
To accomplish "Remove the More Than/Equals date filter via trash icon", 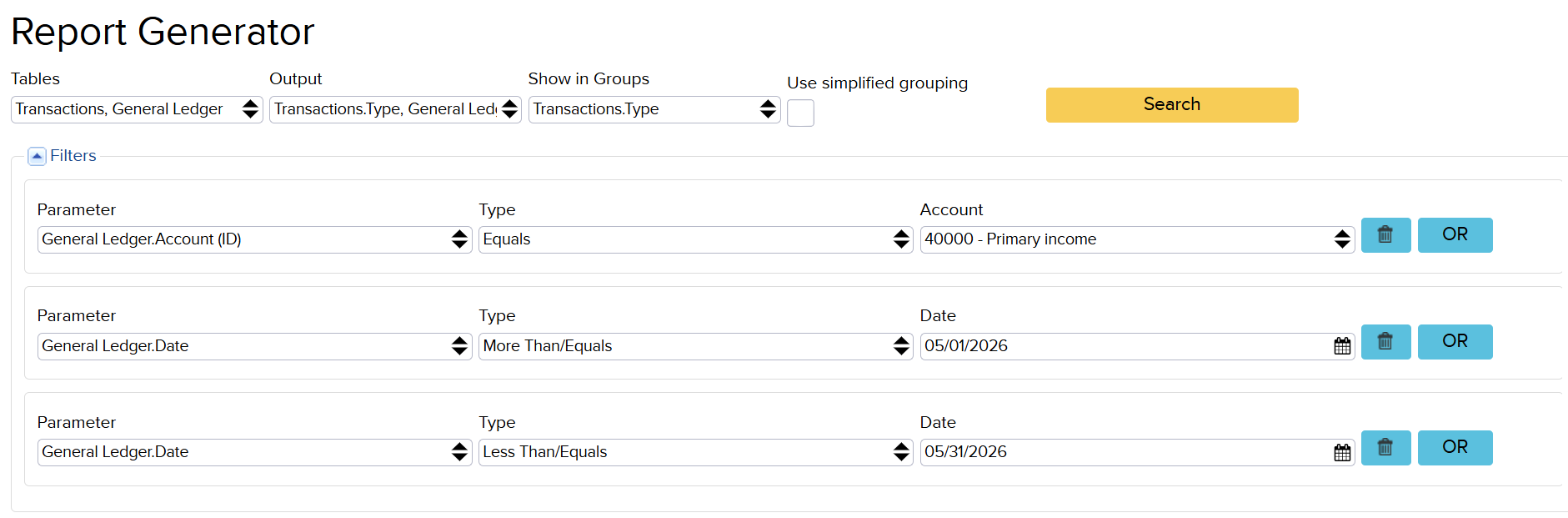I will [1385, 342].
